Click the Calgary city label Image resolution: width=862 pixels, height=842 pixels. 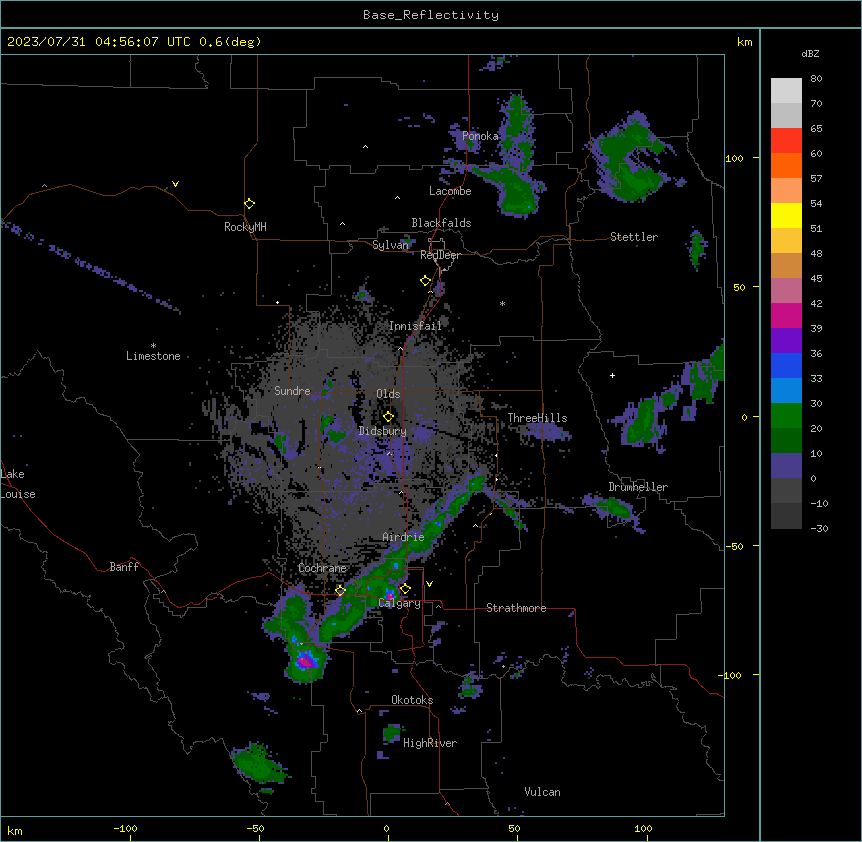(400, 603)
